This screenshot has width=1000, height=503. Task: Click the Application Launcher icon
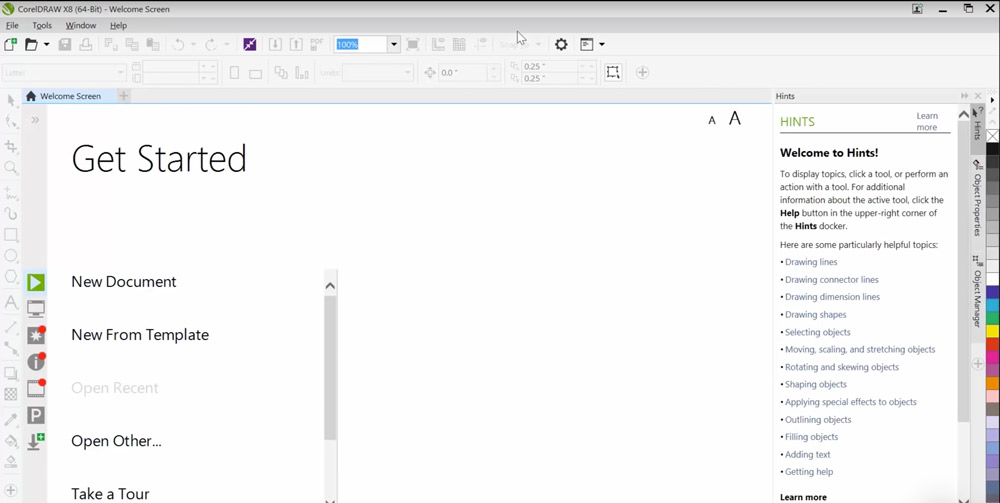click(587, 45)
